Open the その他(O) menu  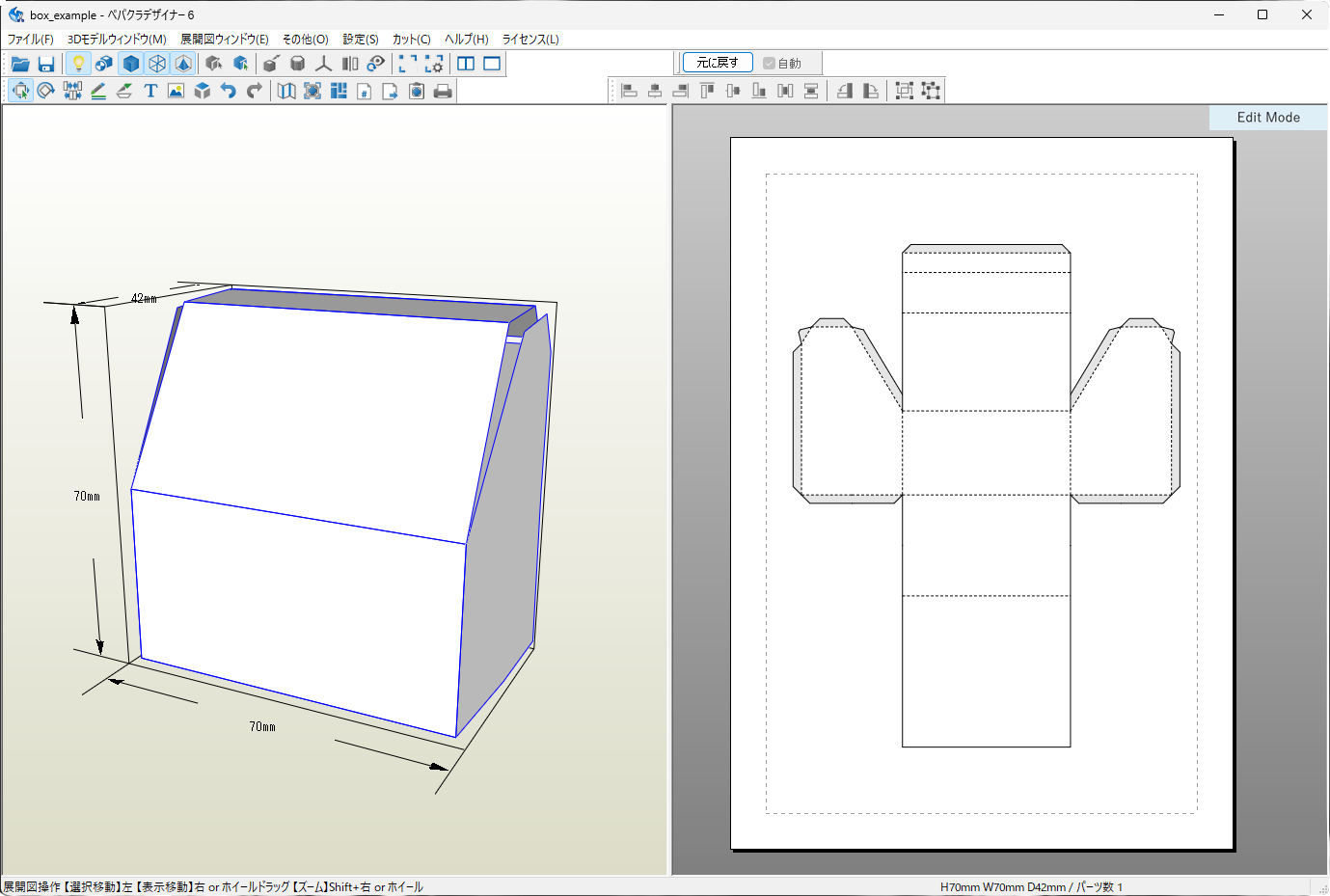pos(305,40)
